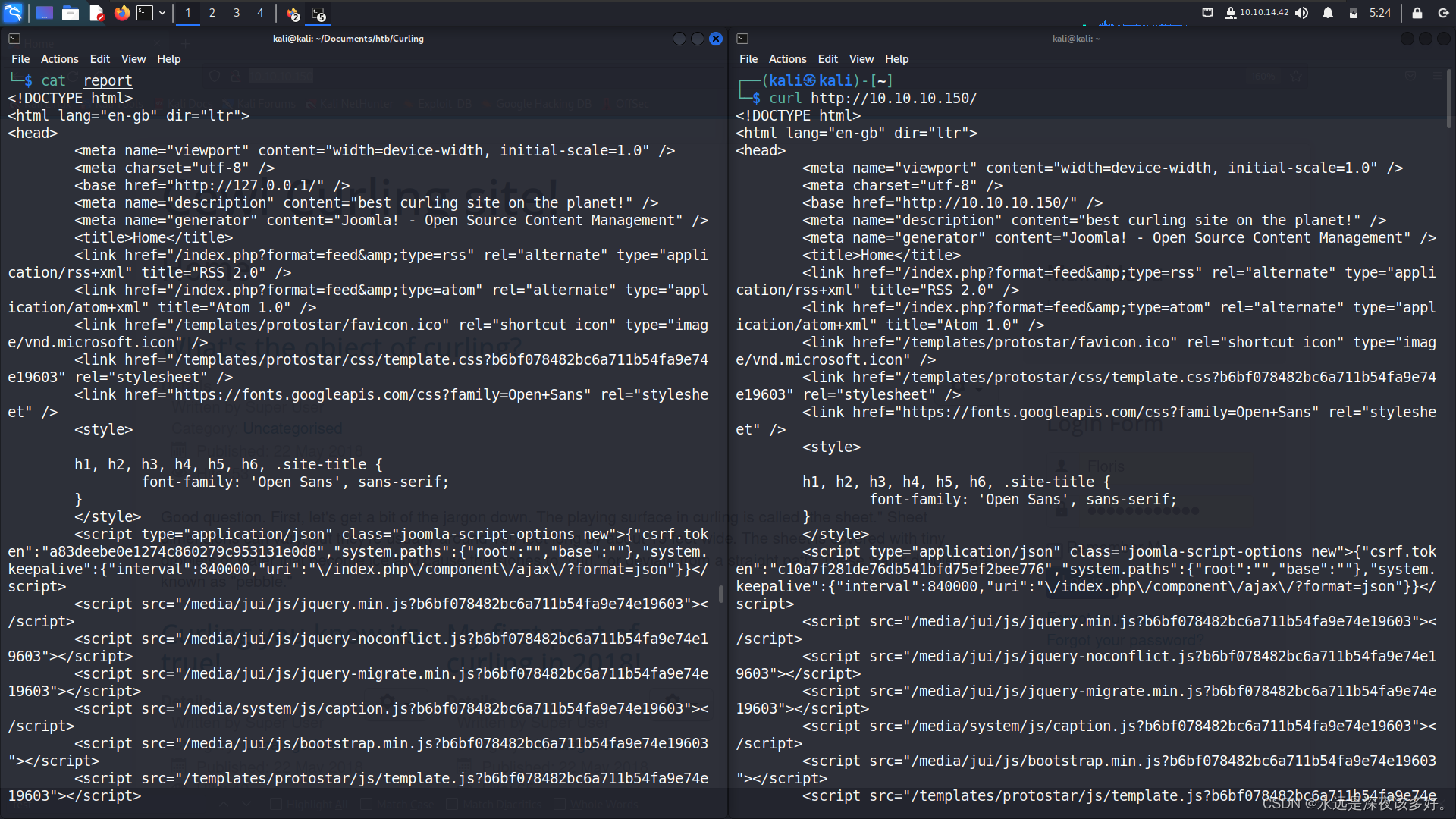The height and width of the screenshot is (819, 1456).
Task: Click the battery power manager icon
Action: tap(1354, 13)
